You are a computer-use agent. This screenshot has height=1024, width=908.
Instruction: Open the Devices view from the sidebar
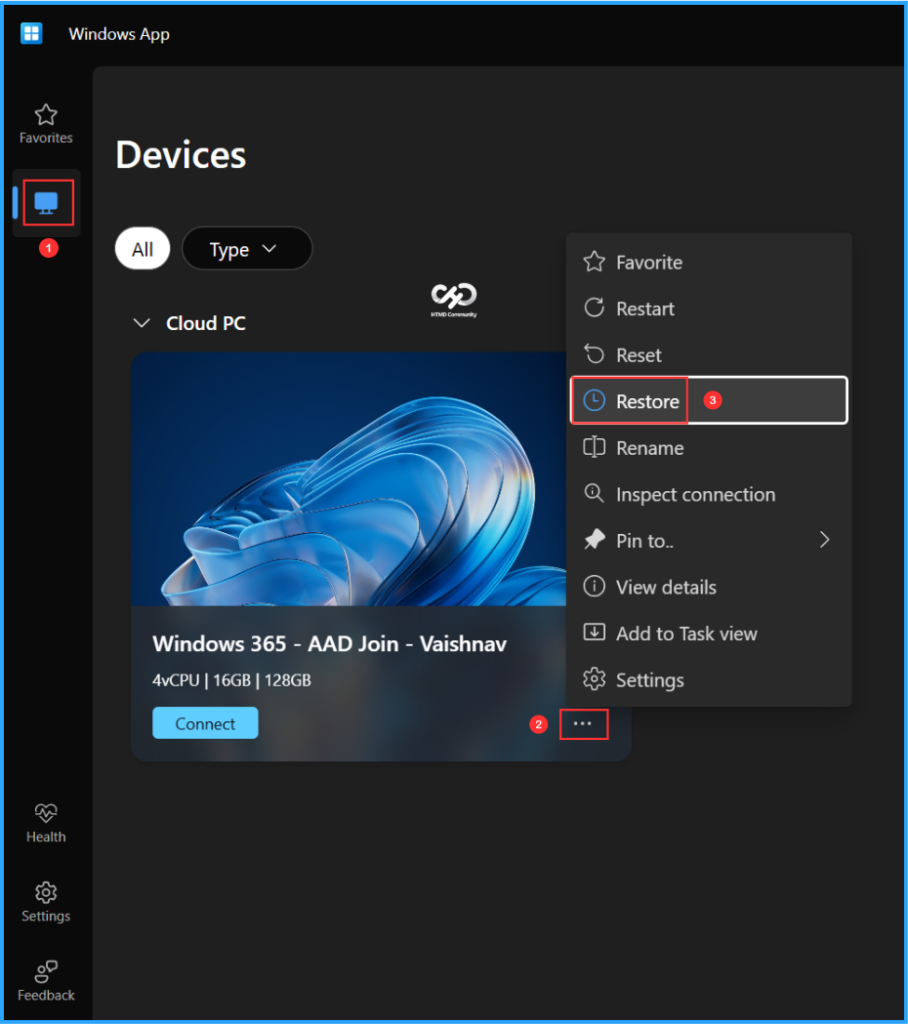[x=45, y=202]
